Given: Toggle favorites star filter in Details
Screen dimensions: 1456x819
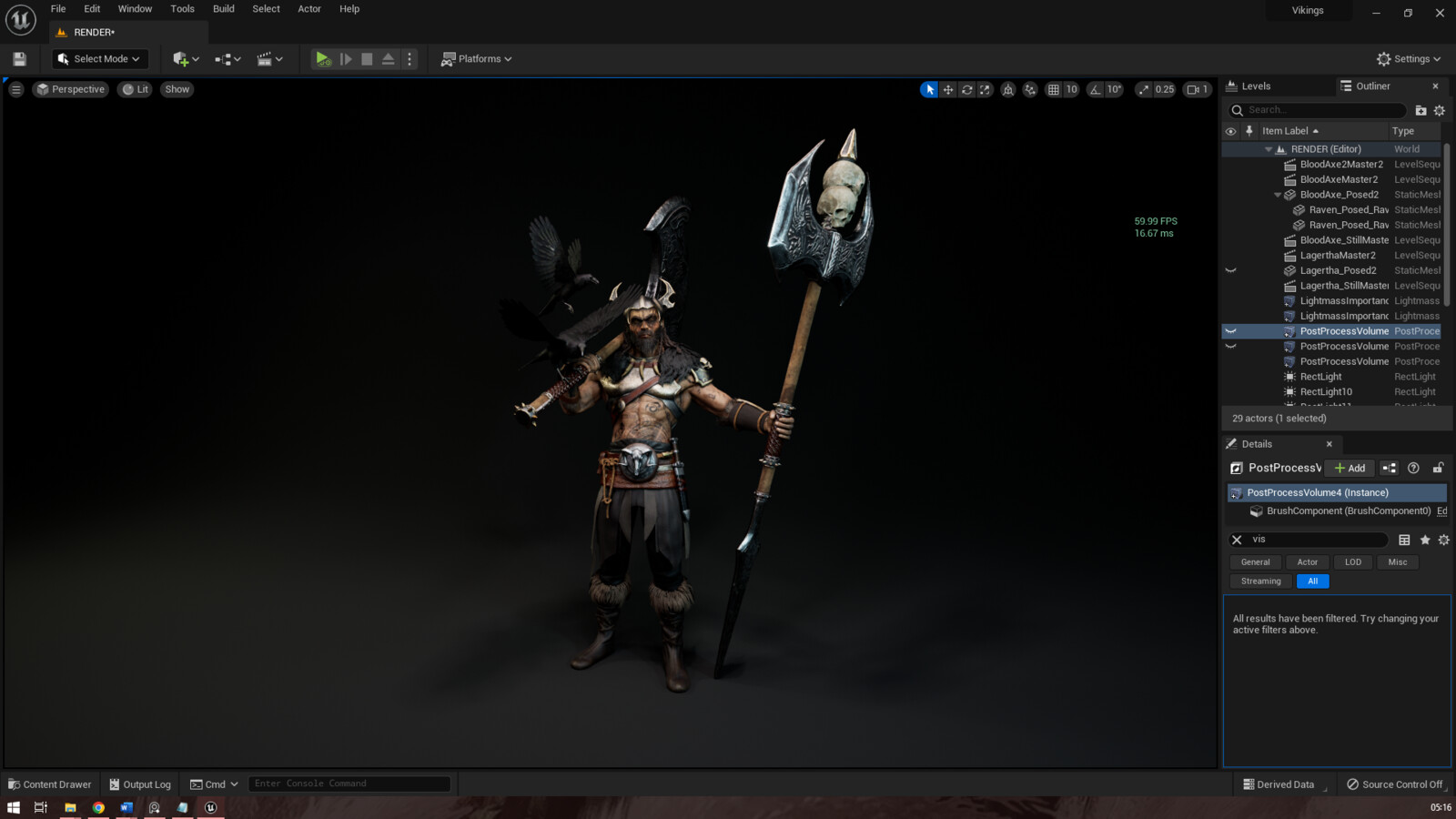Looking at the screenshot, I should click(1425, 540).
